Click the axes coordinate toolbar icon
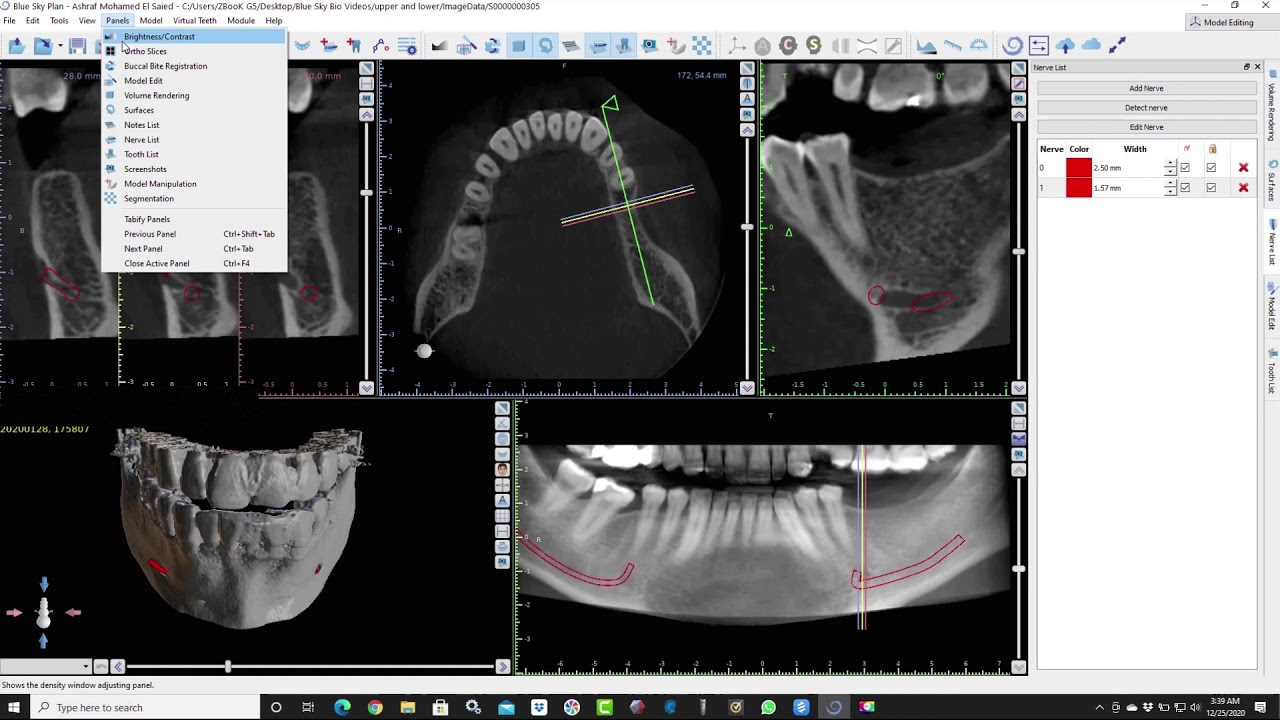The height and width of the screenshot is (720, 1280). click(x=737, y=45)
